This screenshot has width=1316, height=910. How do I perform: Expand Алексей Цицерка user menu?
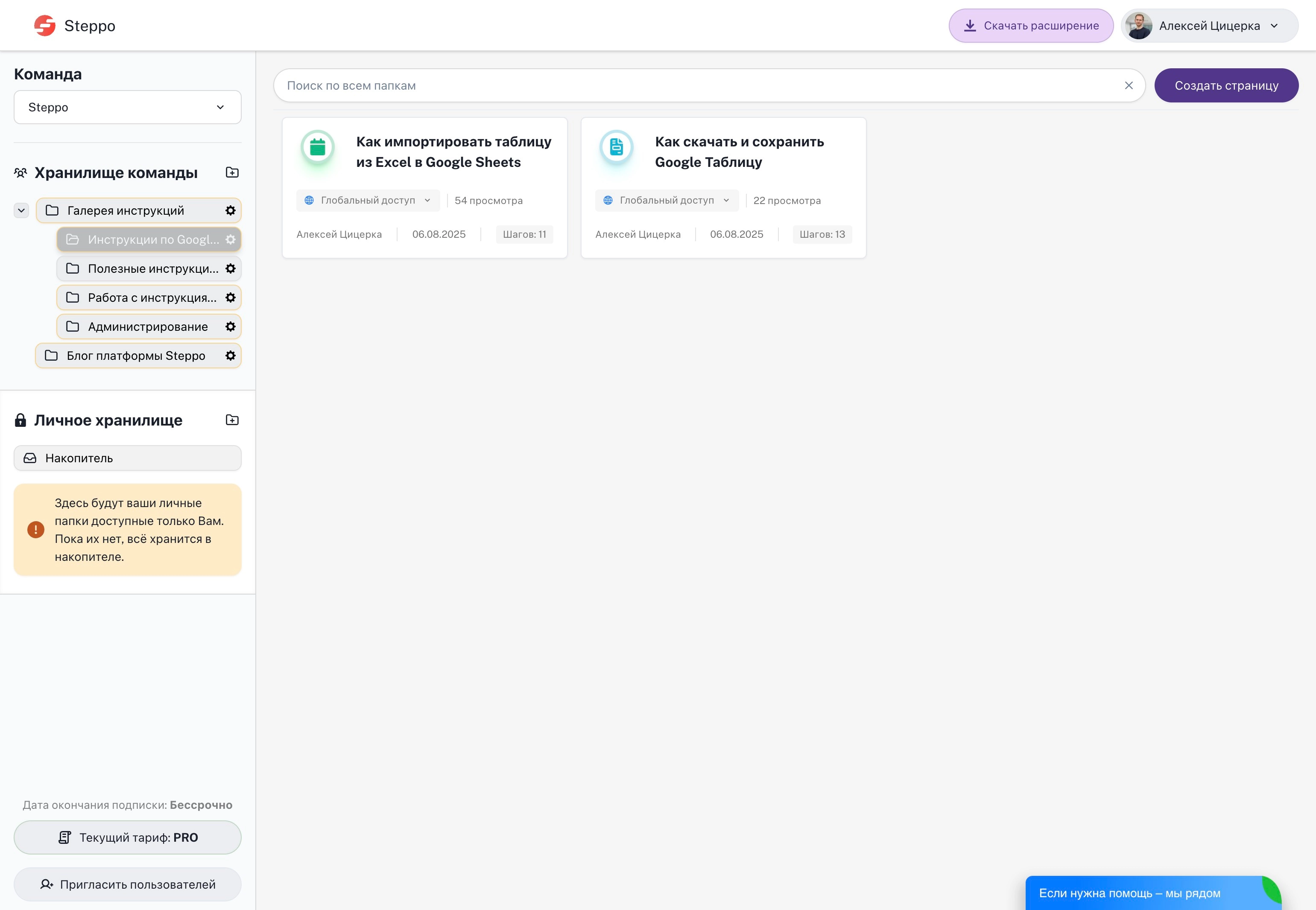pyautogui.click(x=1209, y=26)
